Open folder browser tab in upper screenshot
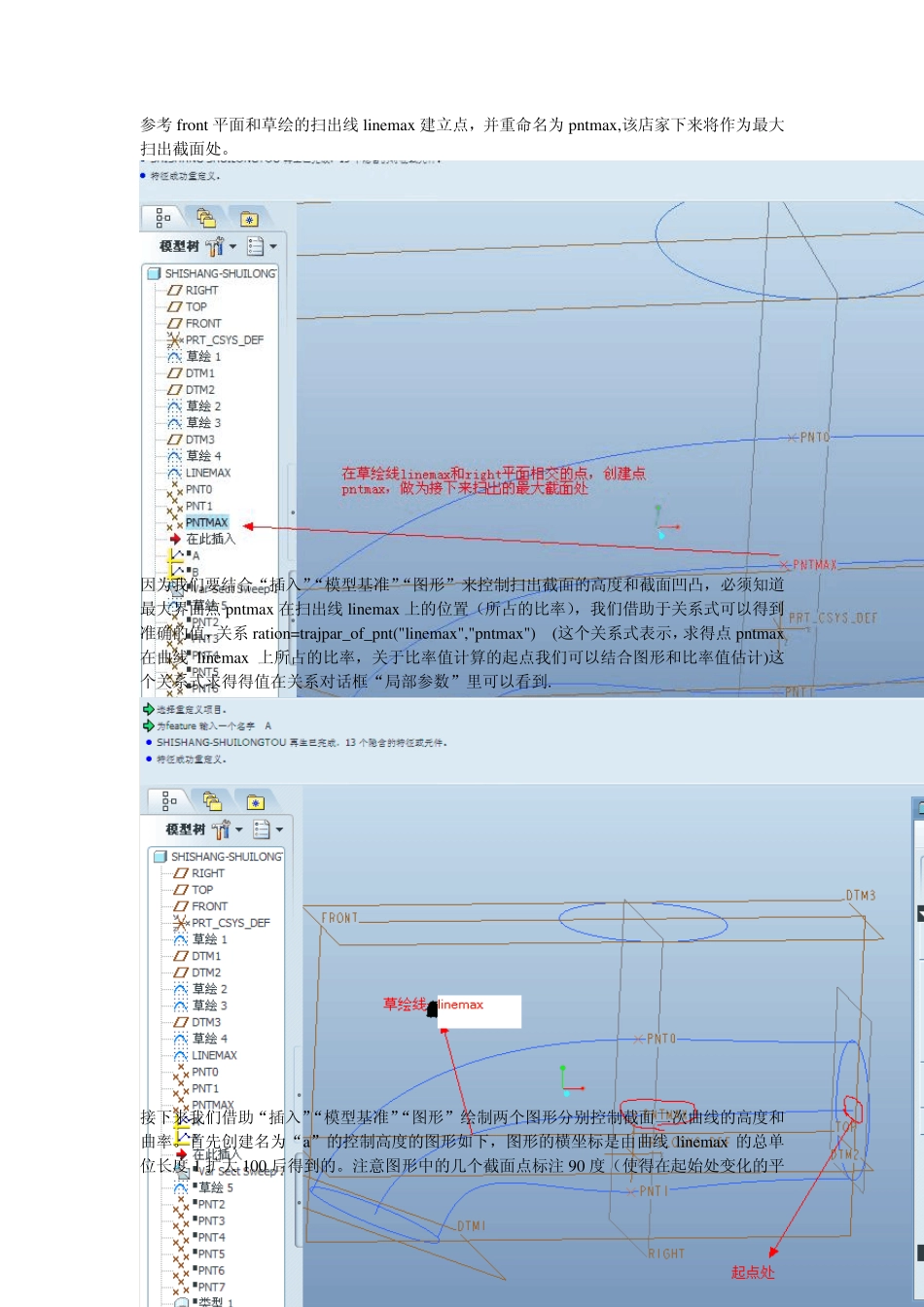 [x=206, y=218]
